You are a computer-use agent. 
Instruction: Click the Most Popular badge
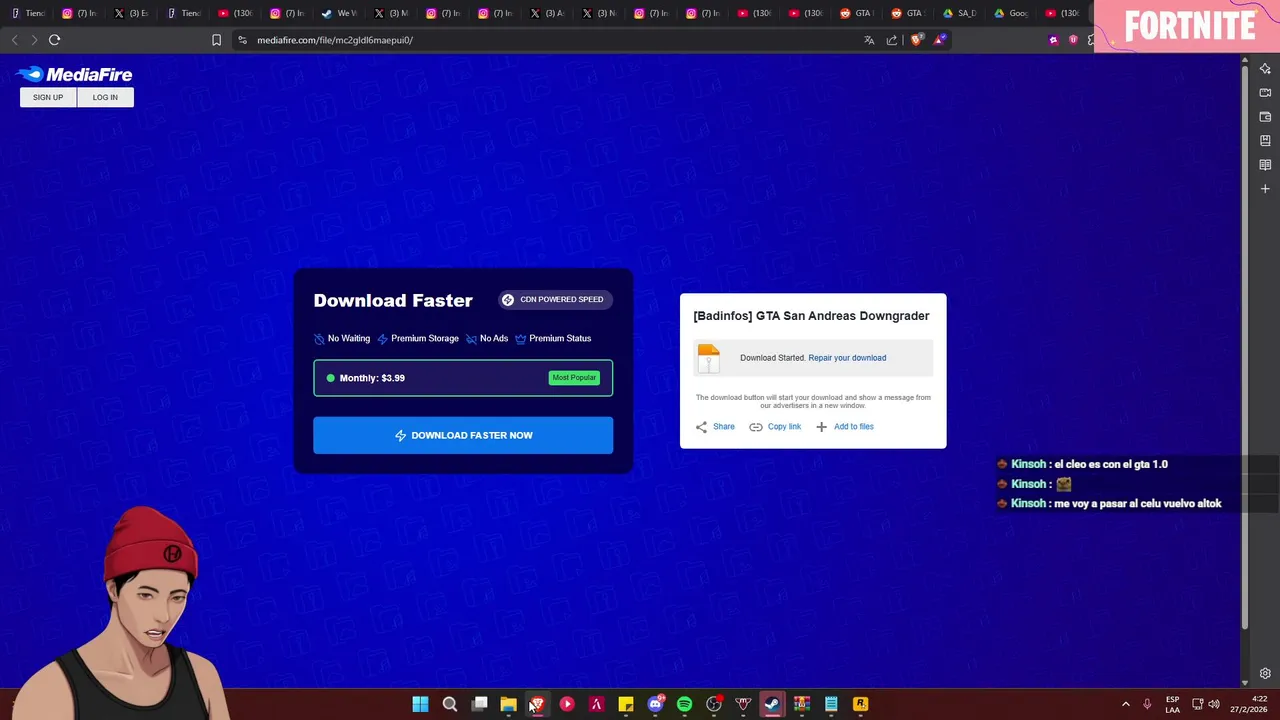(574, 378)
